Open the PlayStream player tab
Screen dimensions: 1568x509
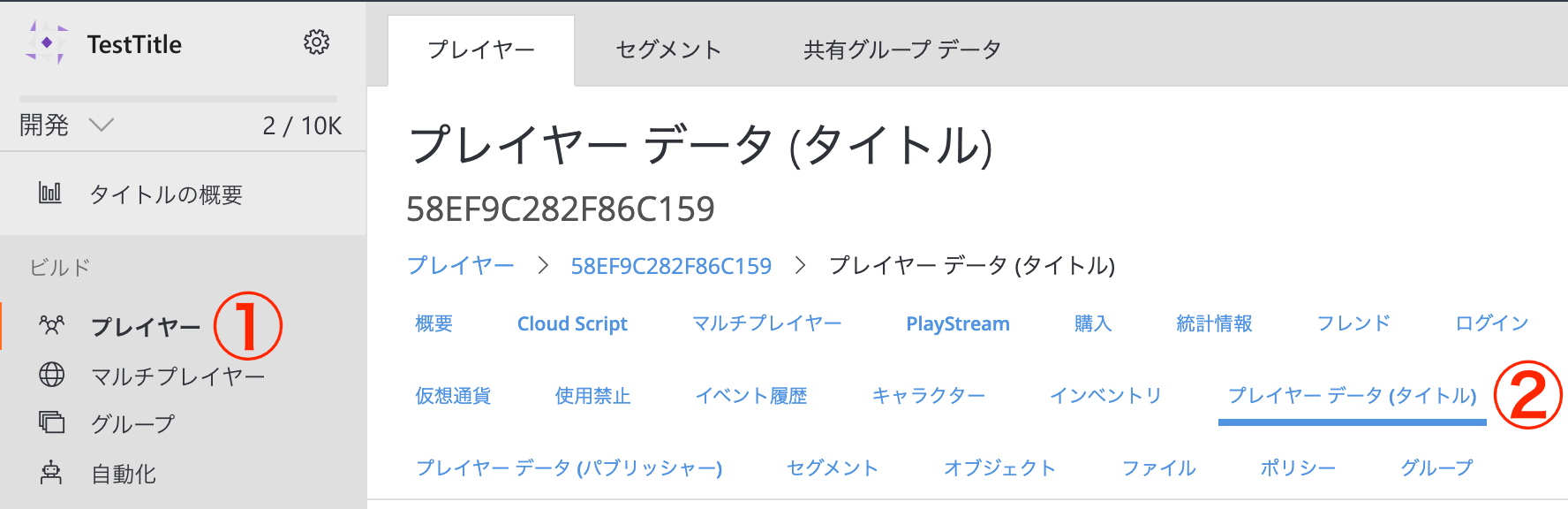[958, 323]
